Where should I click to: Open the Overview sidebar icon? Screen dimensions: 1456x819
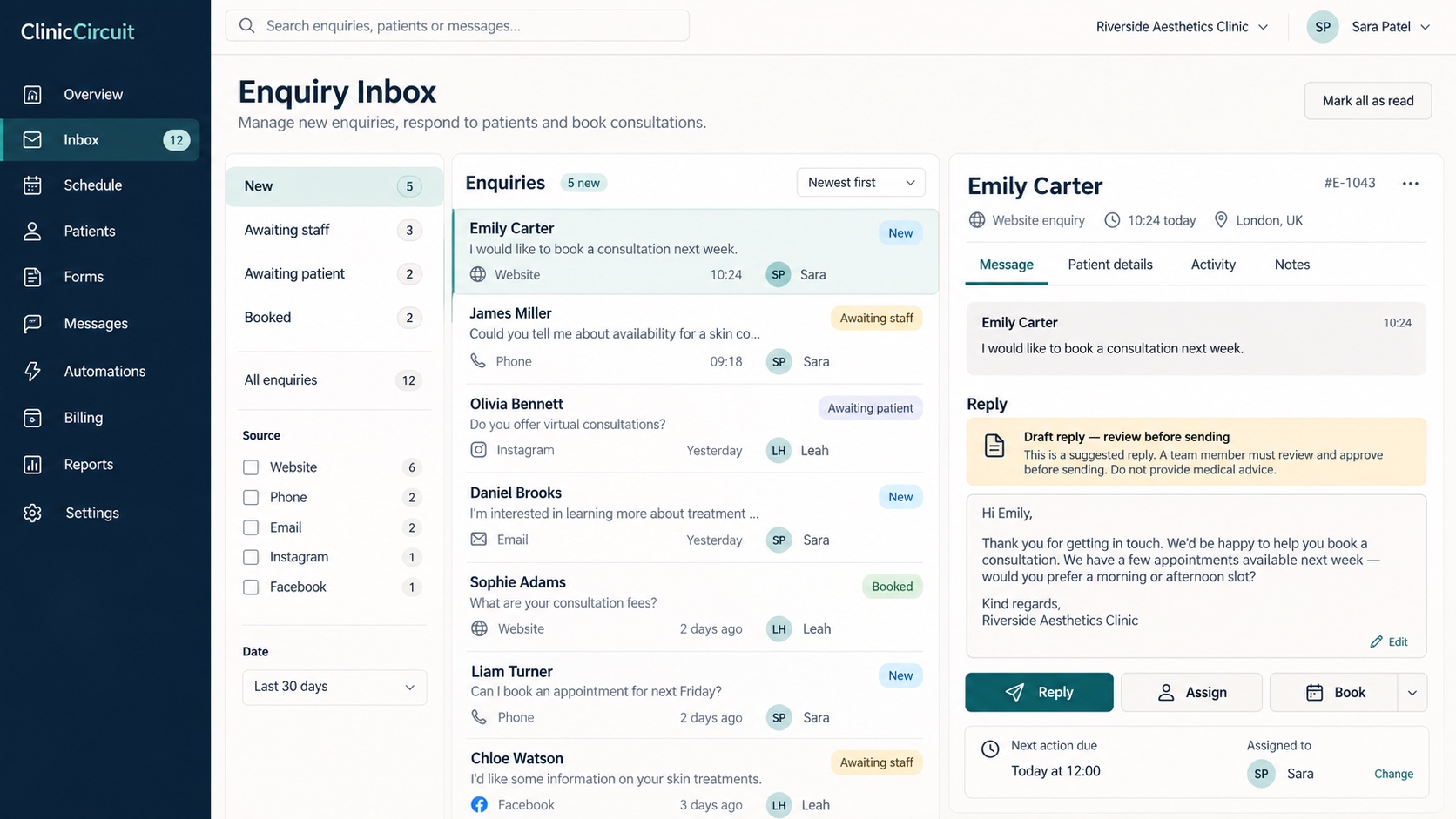tap(32, 94)
